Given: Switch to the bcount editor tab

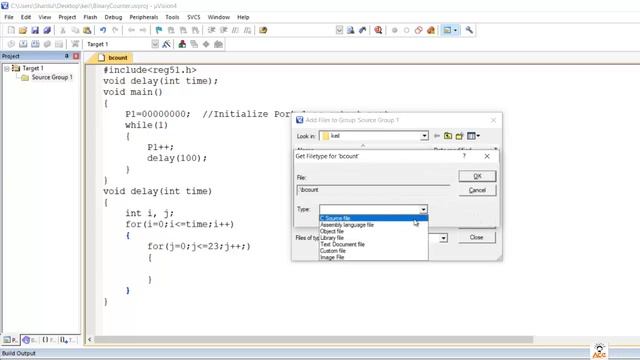Looking at the screenshot, I should point(114,58).
